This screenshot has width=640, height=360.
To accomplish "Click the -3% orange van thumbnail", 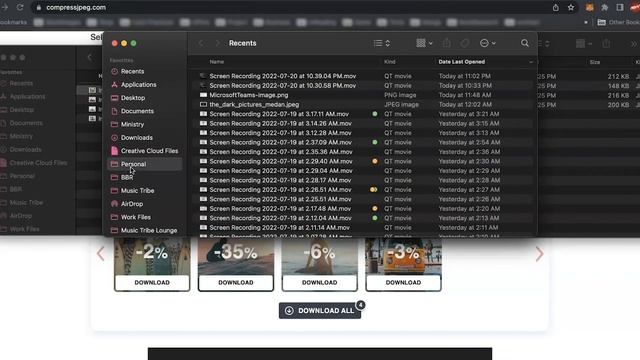I will coord(403,256).
